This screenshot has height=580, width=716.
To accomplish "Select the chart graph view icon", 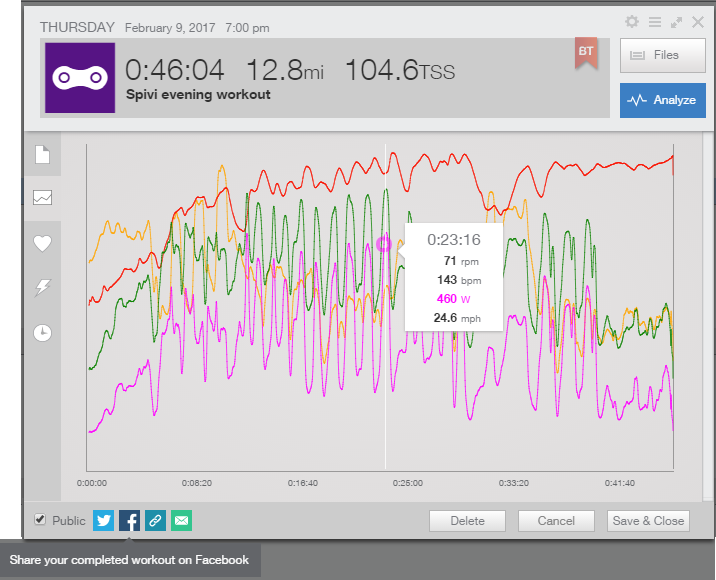I will 42,198.
